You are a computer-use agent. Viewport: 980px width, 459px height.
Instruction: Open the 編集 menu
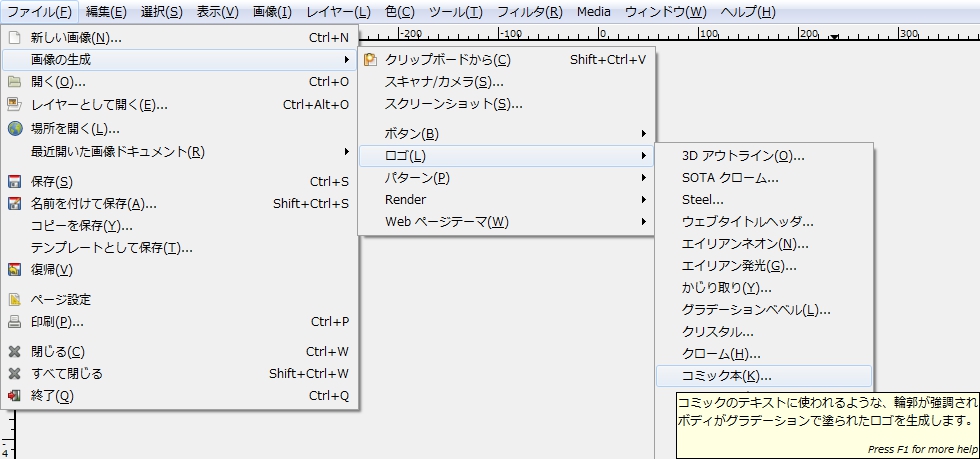(106, 12)
